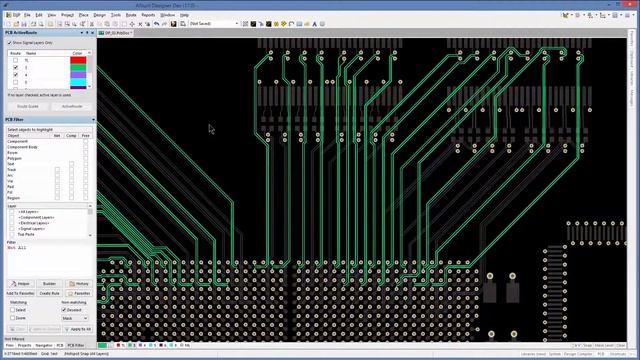Click the Move selection cross icon
Screen dimensions: 640x360
(x=132, y=24)
